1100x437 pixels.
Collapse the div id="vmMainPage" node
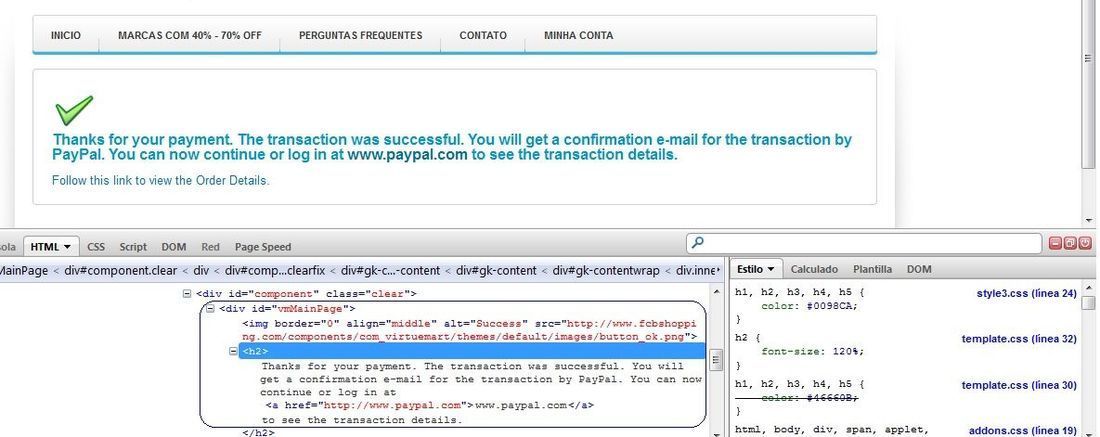click(210, 309)
